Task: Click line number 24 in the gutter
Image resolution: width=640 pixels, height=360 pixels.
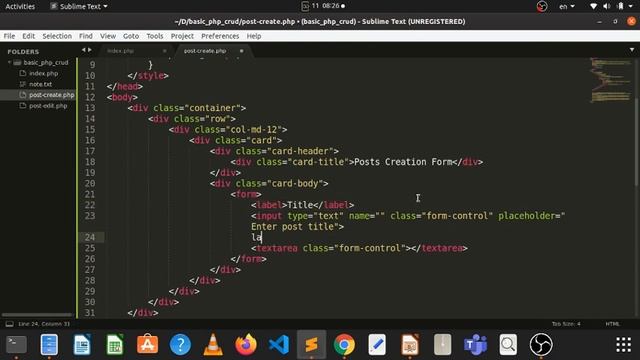Action: 90,238
